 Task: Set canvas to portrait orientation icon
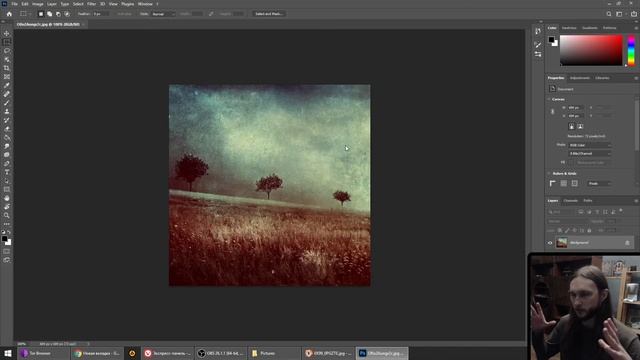571,127
